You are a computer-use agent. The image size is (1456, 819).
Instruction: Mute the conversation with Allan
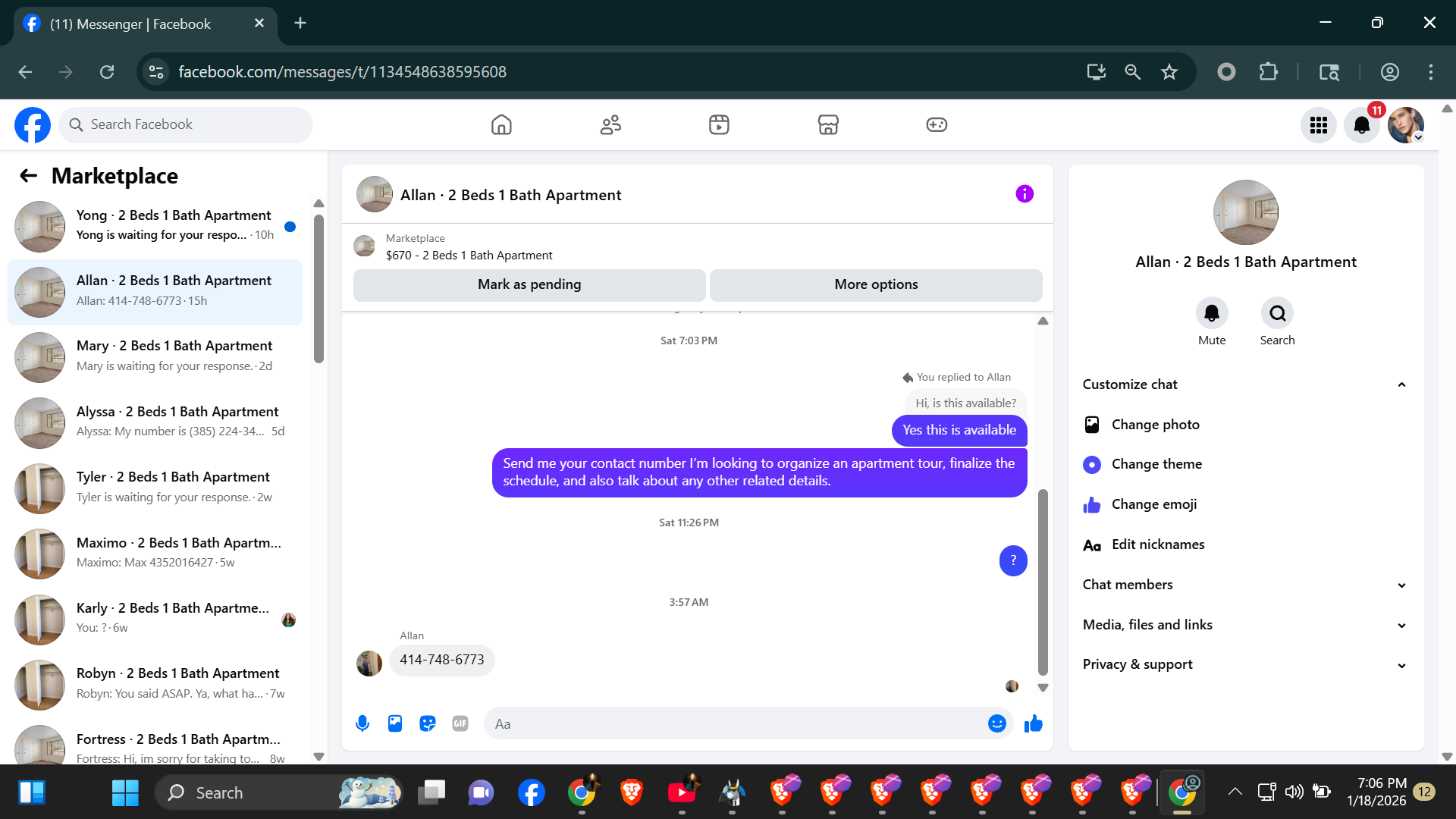click(x=1212, y=313)
